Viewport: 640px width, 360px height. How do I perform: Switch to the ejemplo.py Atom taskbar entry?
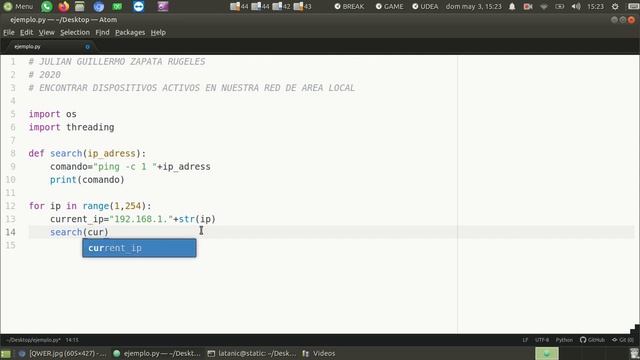(157, 353)
